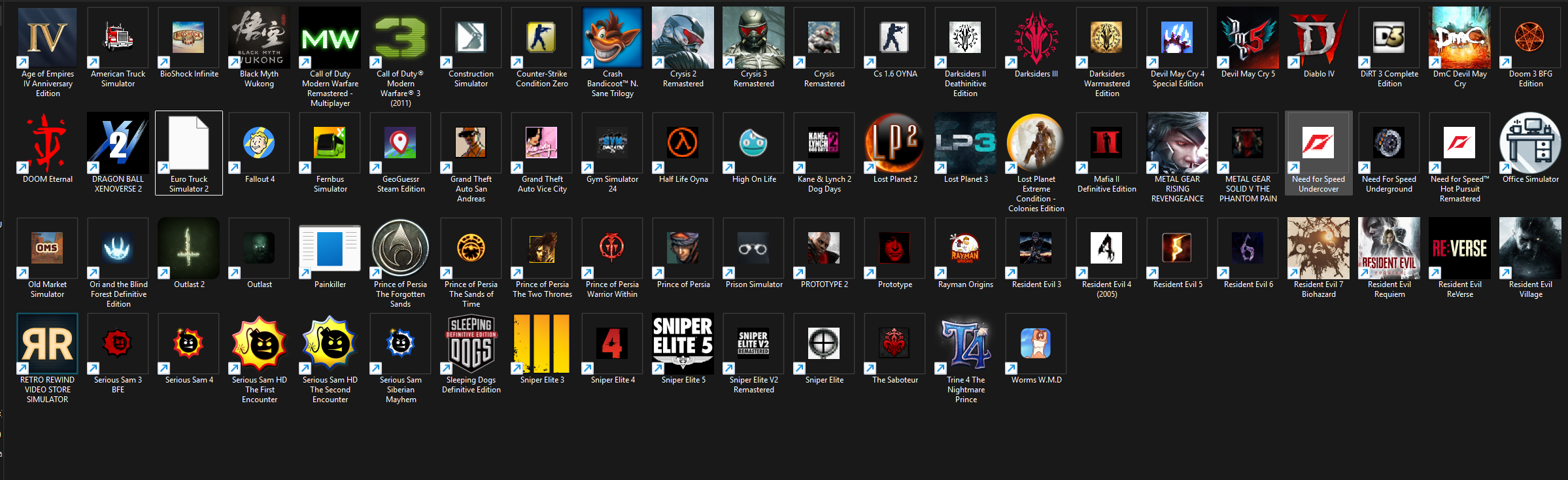Select Grand Theft Auto San Andreas icon

click(x=471, y=143)
